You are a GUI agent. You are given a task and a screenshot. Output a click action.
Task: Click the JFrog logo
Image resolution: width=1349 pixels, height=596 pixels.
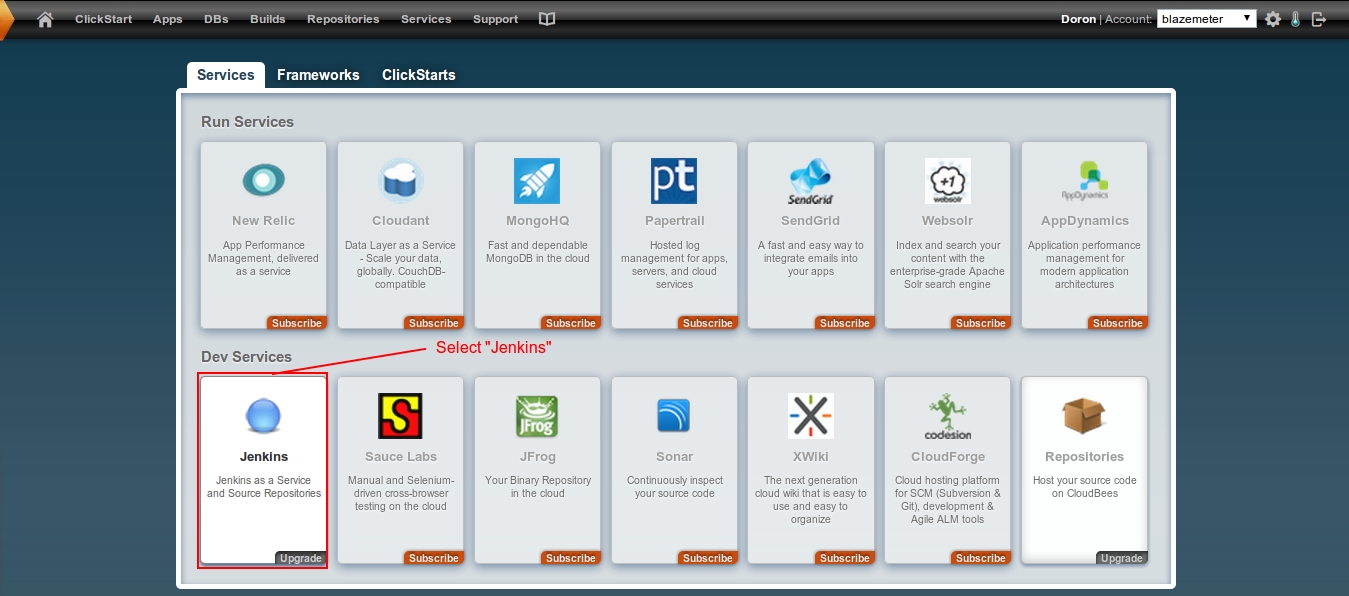[537, 416]
